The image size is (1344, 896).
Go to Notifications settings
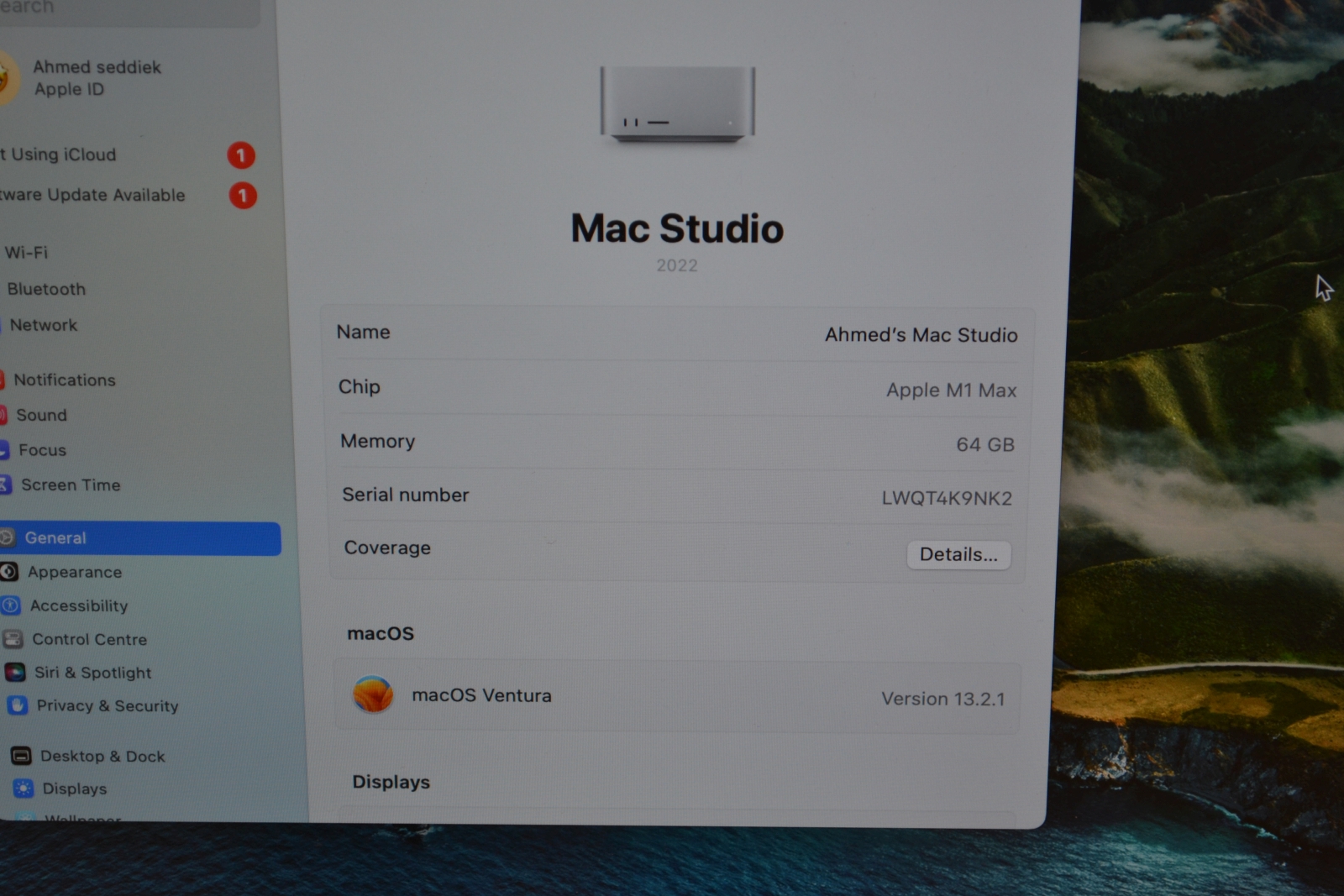tap(64, 380)
